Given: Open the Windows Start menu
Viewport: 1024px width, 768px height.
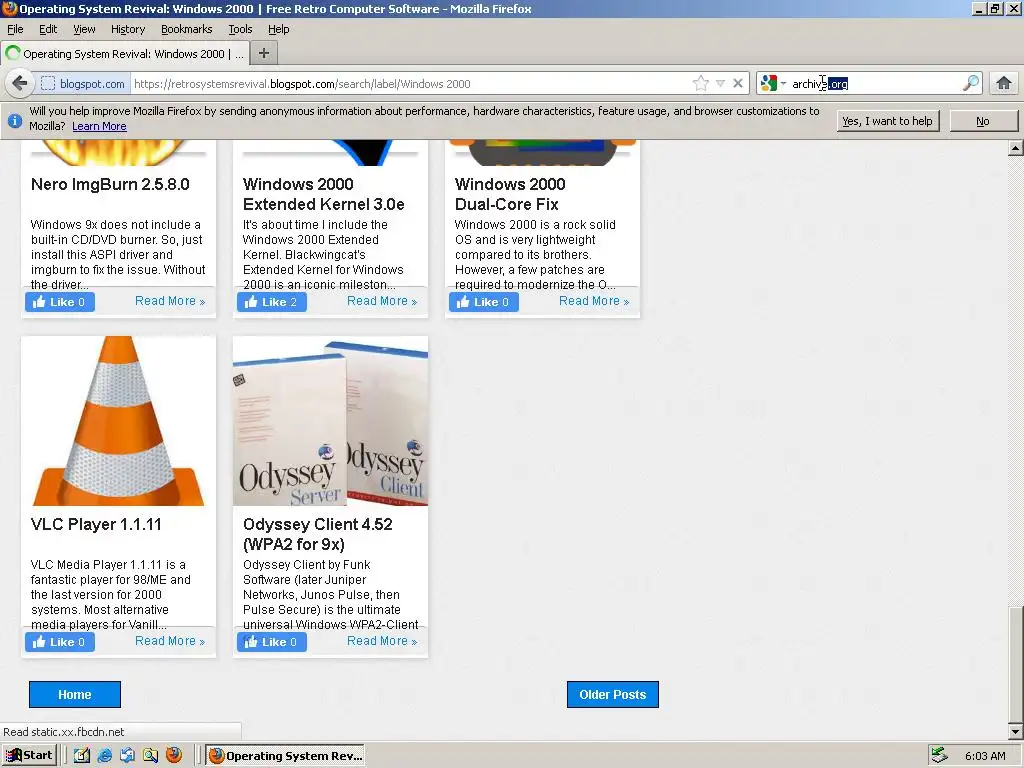Looking at the screenshot, I should click(x=30, y=756).
